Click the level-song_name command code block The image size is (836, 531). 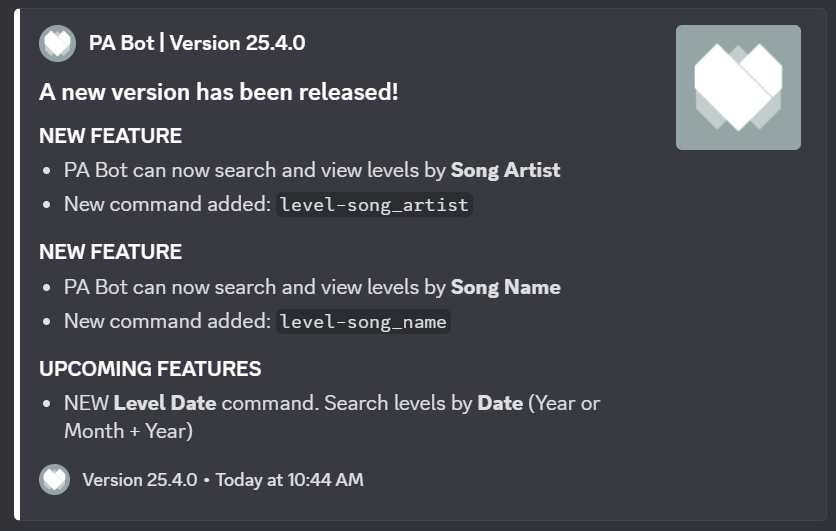tap(364, 321)
